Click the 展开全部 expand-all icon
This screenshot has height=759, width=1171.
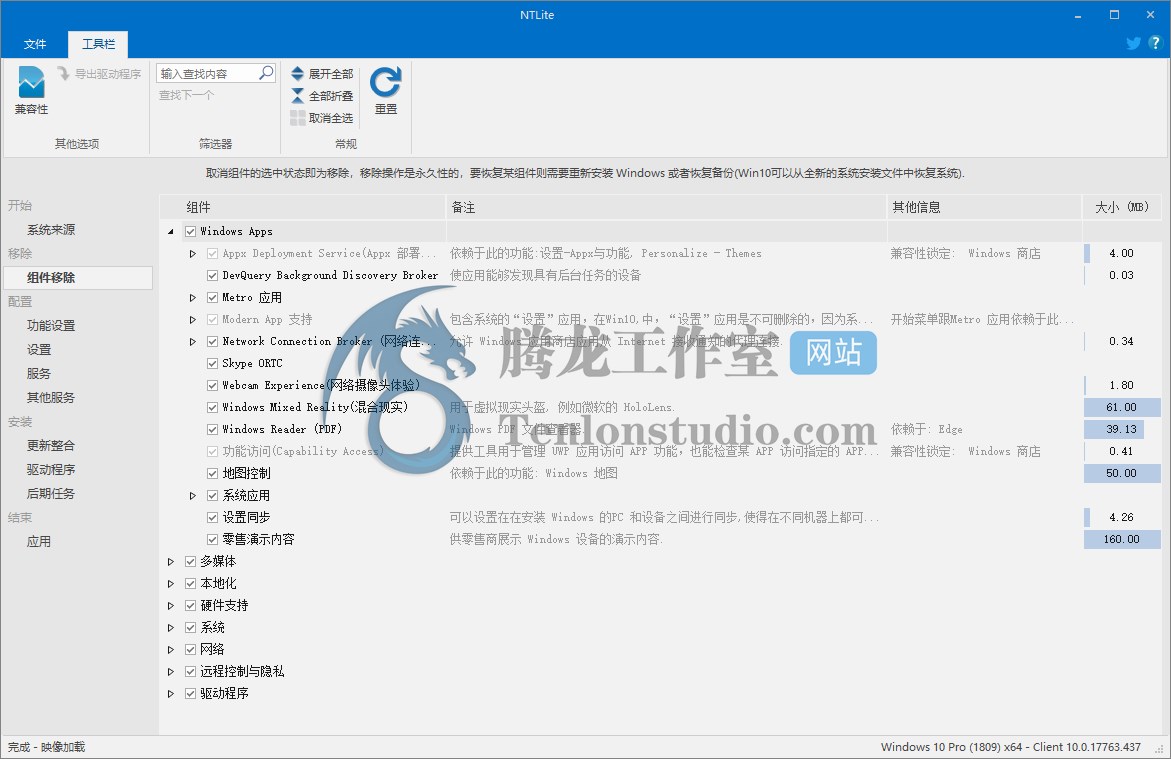coord(297,73)
